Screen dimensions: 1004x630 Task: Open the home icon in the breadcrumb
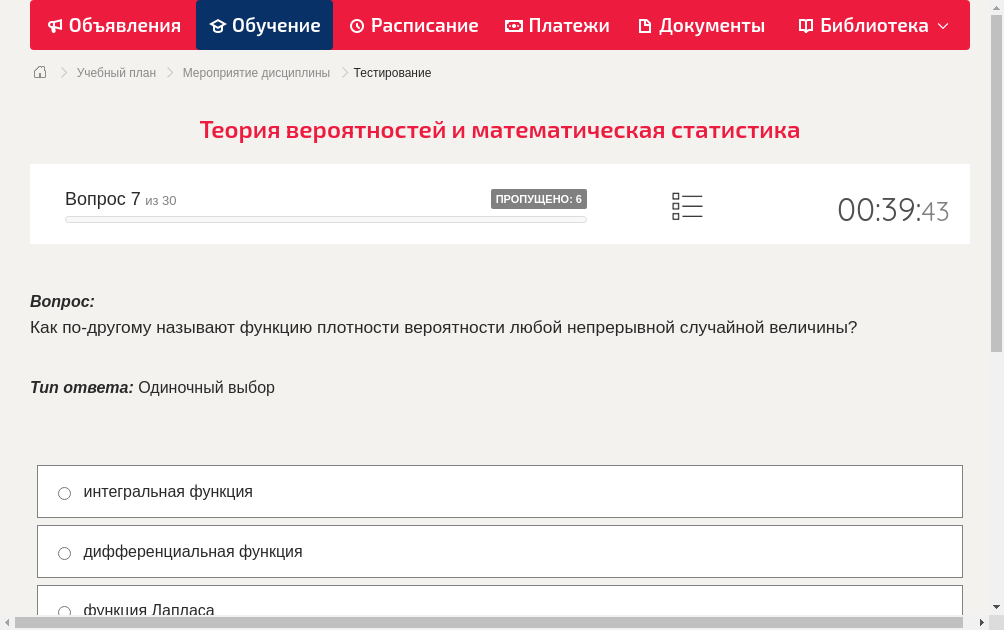point(39,72)
